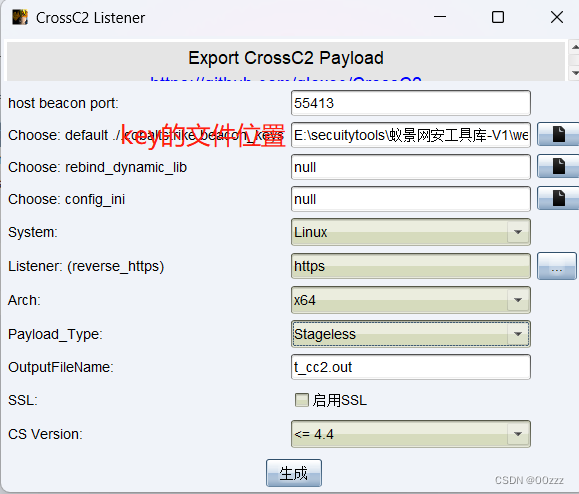
Task: Open the partially hidden GitHub CrossC2 link
Action: click(286, 79)
